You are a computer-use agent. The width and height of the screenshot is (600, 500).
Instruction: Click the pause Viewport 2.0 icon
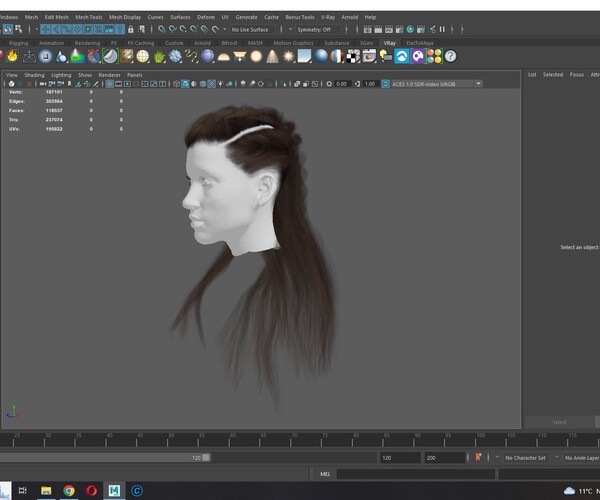point(442,29)
